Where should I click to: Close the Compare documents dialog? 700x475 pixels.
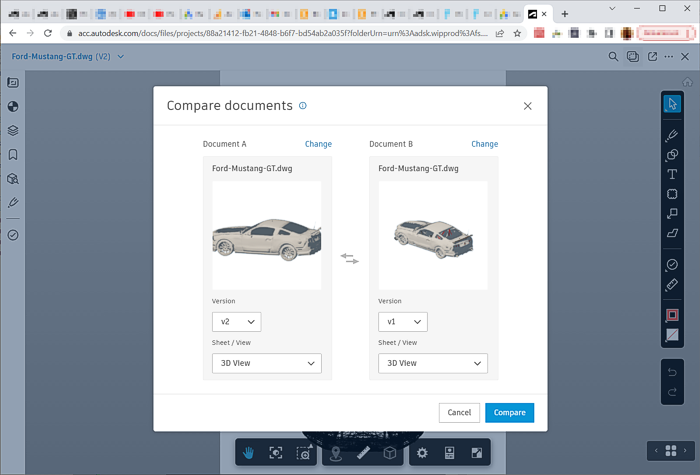[528, 106]
